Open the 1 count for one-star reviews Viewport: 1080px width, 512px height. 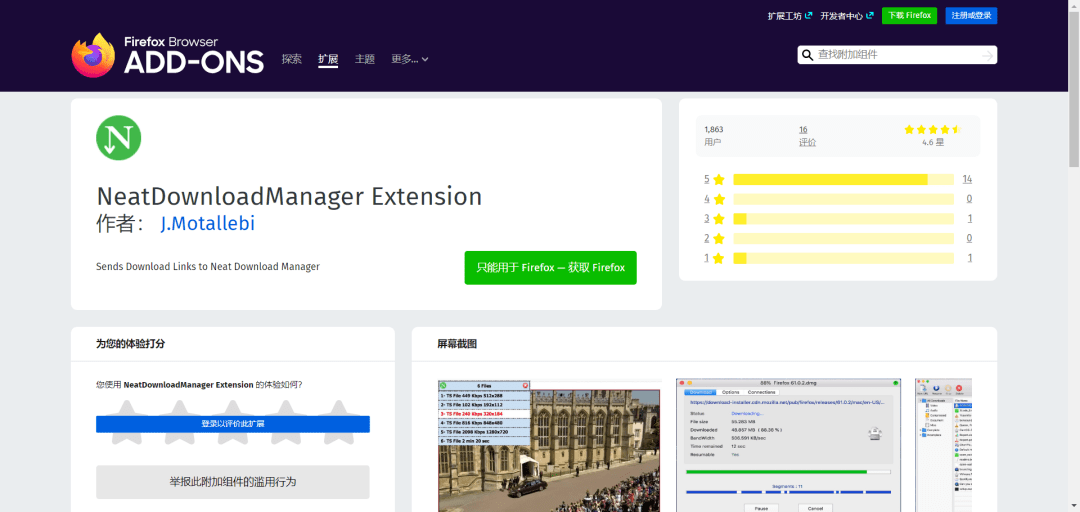970,258
